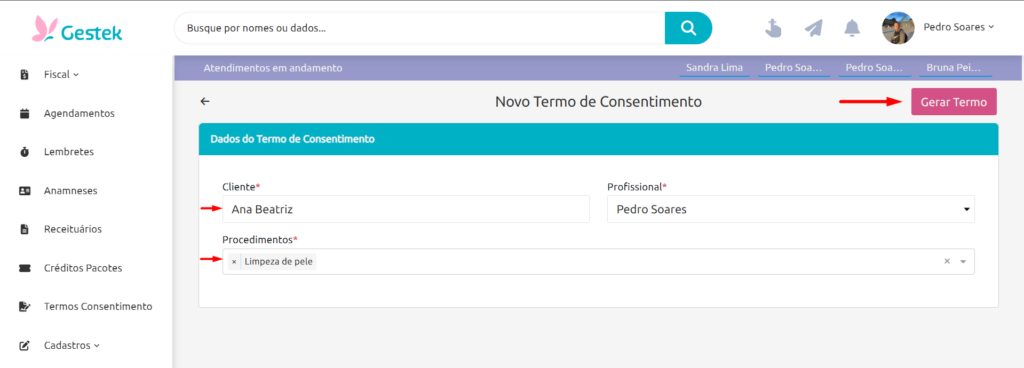Viewport: 1024px width, 368px height.
Task: Open the bell notifications icon
Action: (x=852, y=28)
